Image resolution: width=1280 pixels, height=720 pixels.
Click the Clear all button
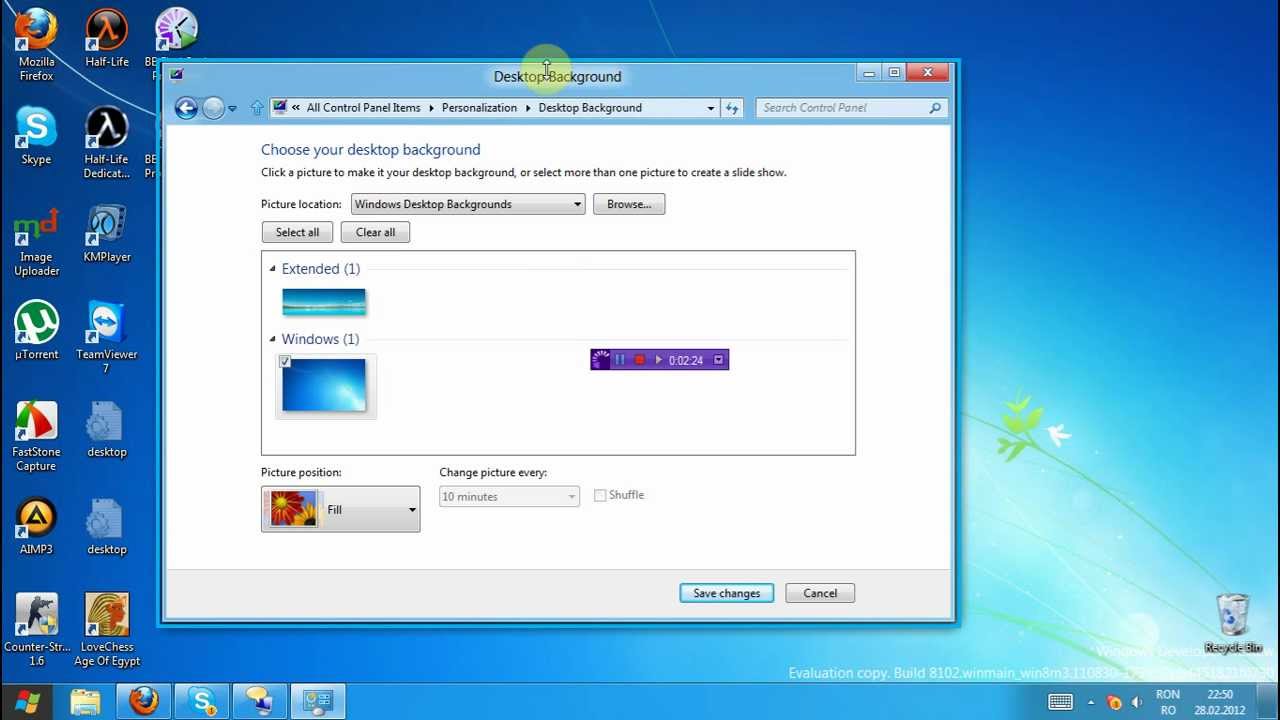click(375, 232)
